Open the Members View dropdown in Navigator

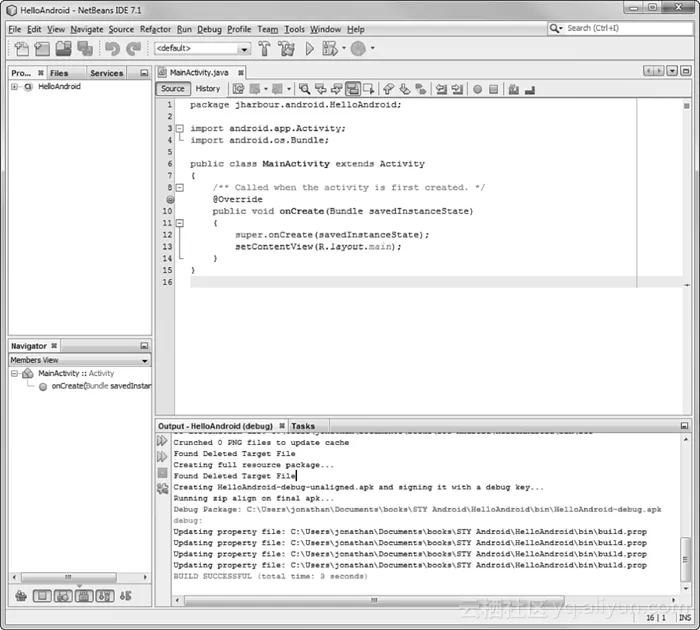79,360
